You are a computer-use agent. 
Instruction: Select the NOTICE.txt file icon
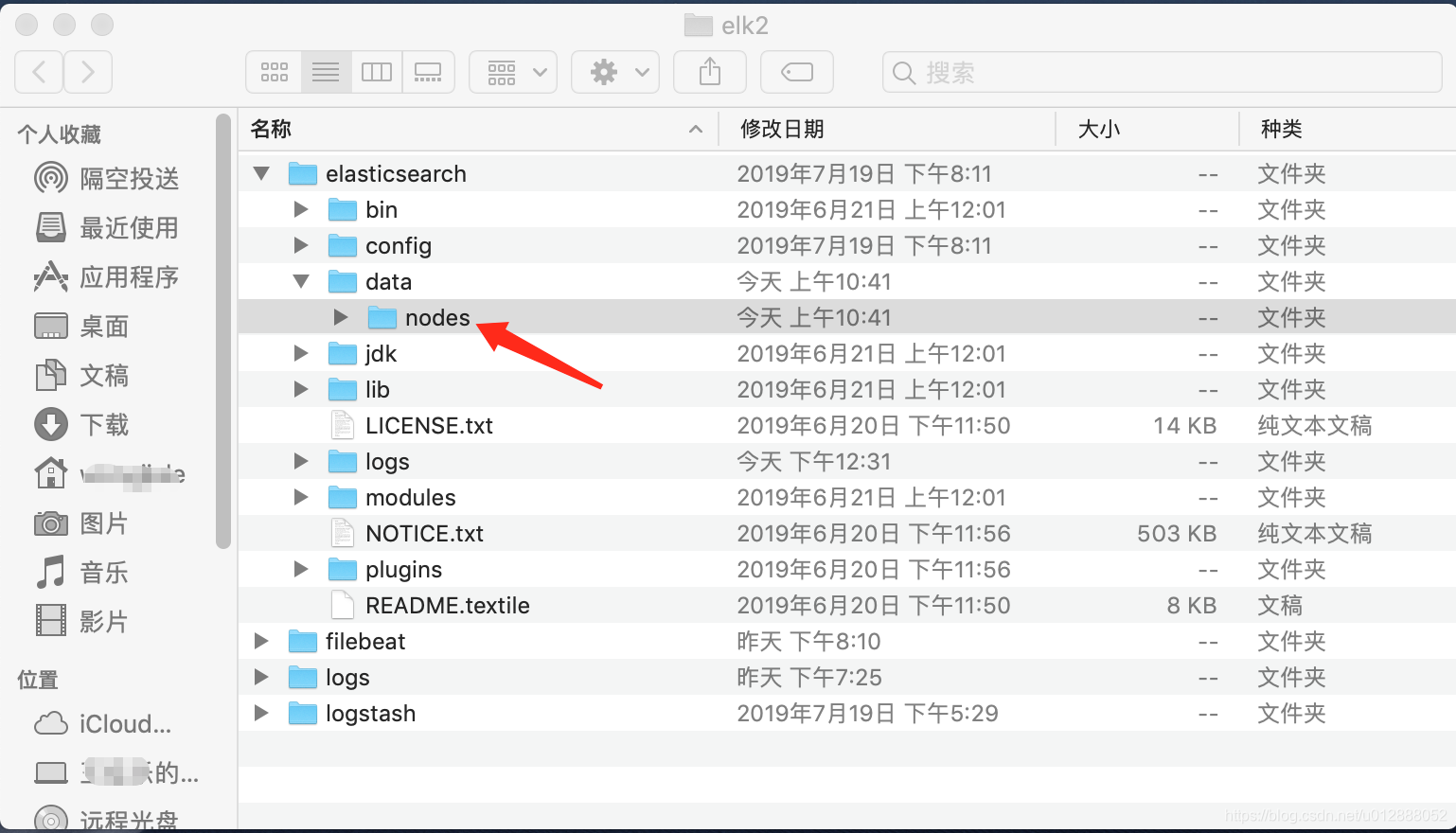(x=343, y=533)
